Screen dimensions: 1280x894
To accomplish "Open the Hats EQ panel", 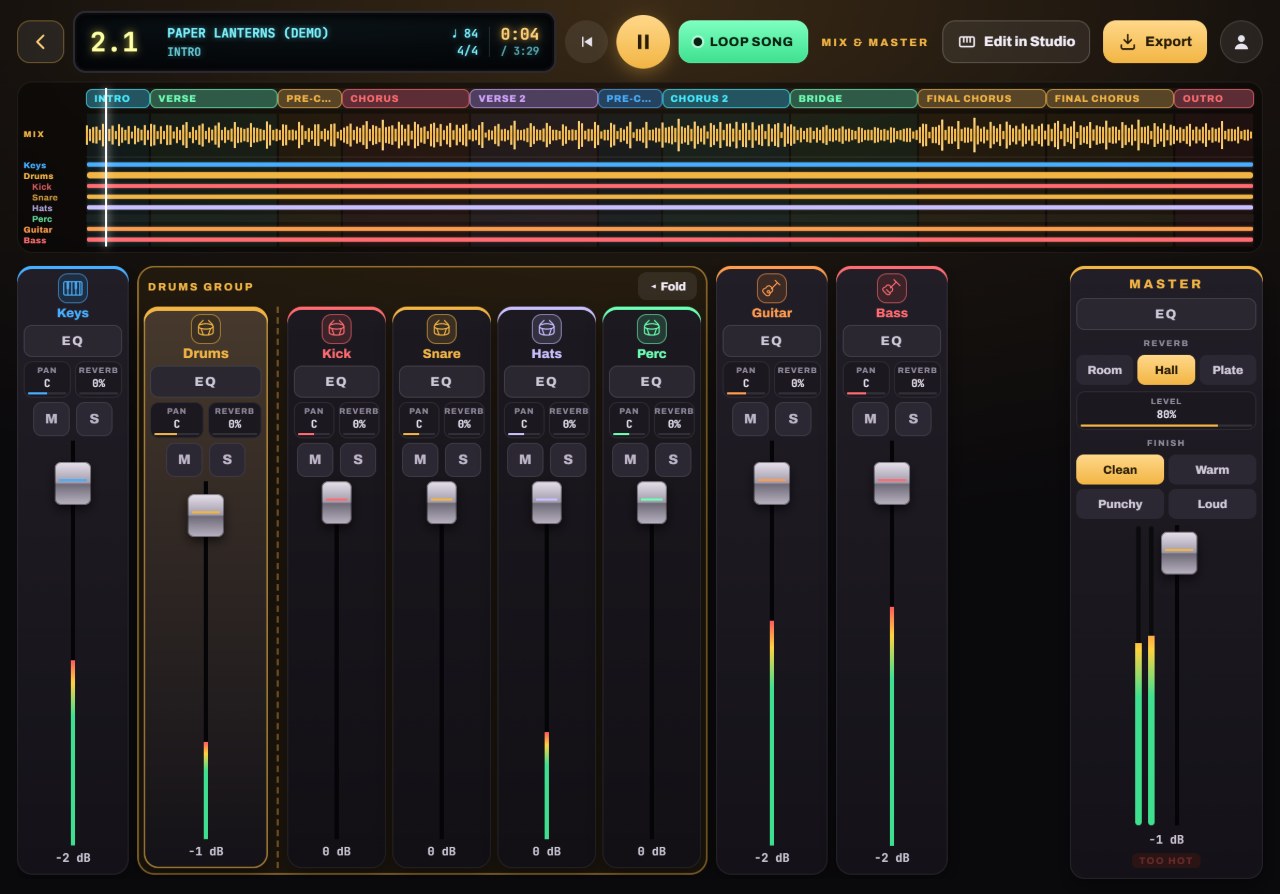I will point(547,382).
